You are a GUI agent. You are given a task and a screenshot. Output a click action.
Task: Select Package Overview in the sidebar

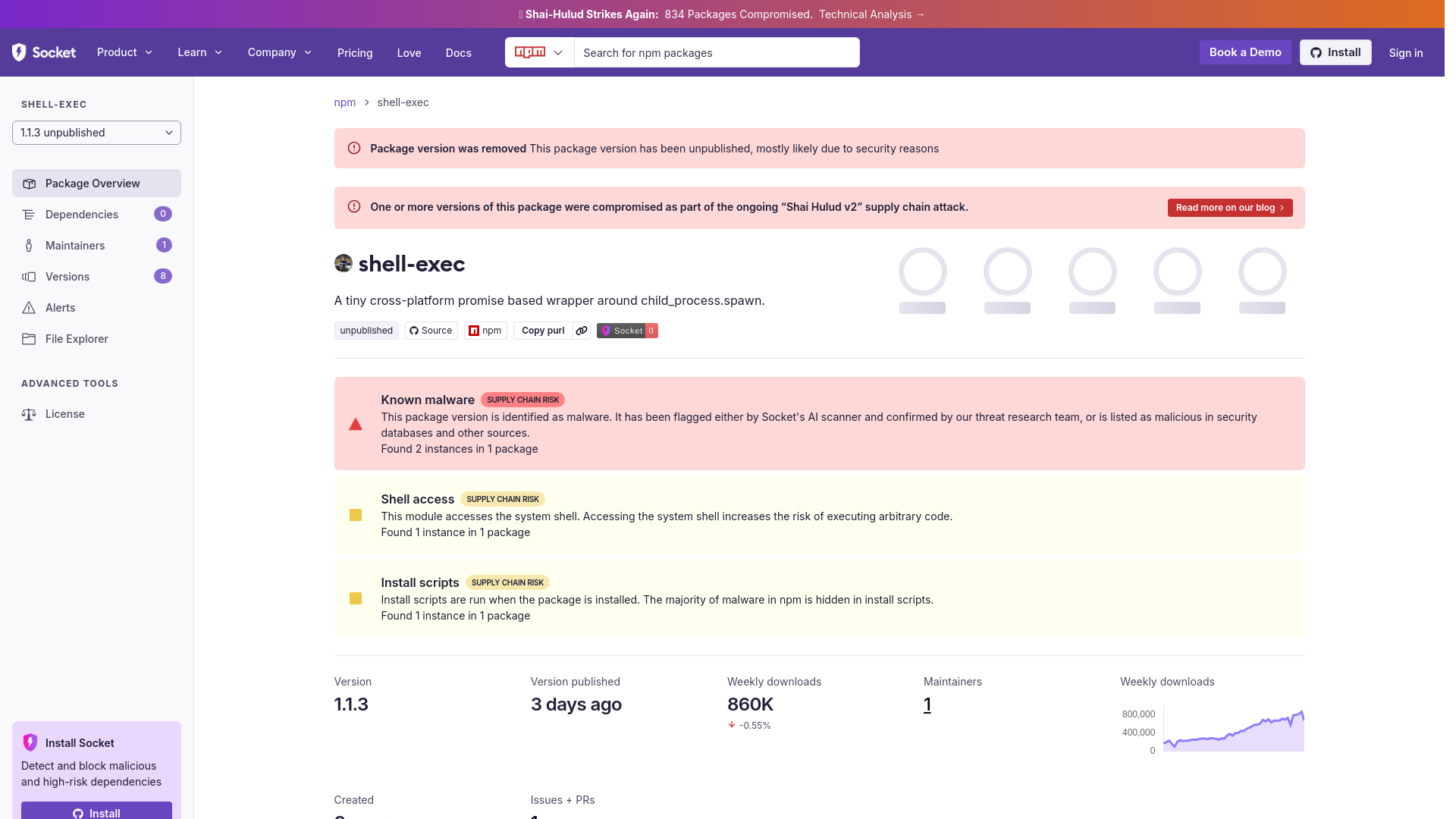(x=93, y=183)
